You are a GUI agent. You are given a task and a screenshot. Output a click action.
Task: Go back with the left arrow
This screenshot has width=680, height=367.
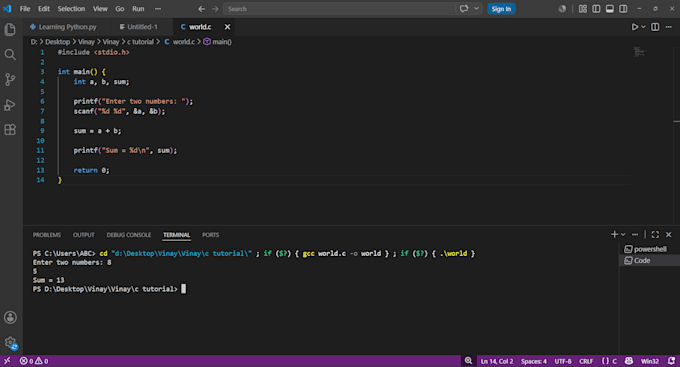(201, 9)
